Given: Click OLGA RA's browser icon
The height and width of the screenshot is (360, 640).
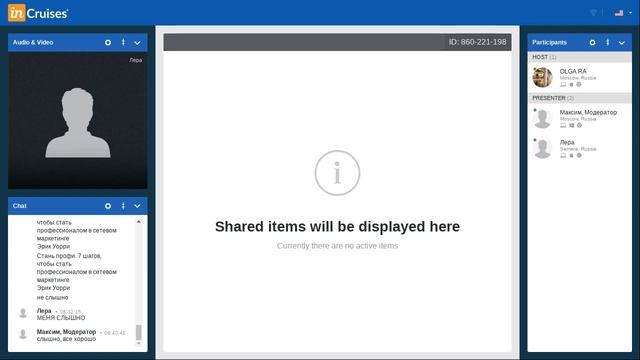Looking at the screenshot, I should pyautogui.click(x=579, y=84).
